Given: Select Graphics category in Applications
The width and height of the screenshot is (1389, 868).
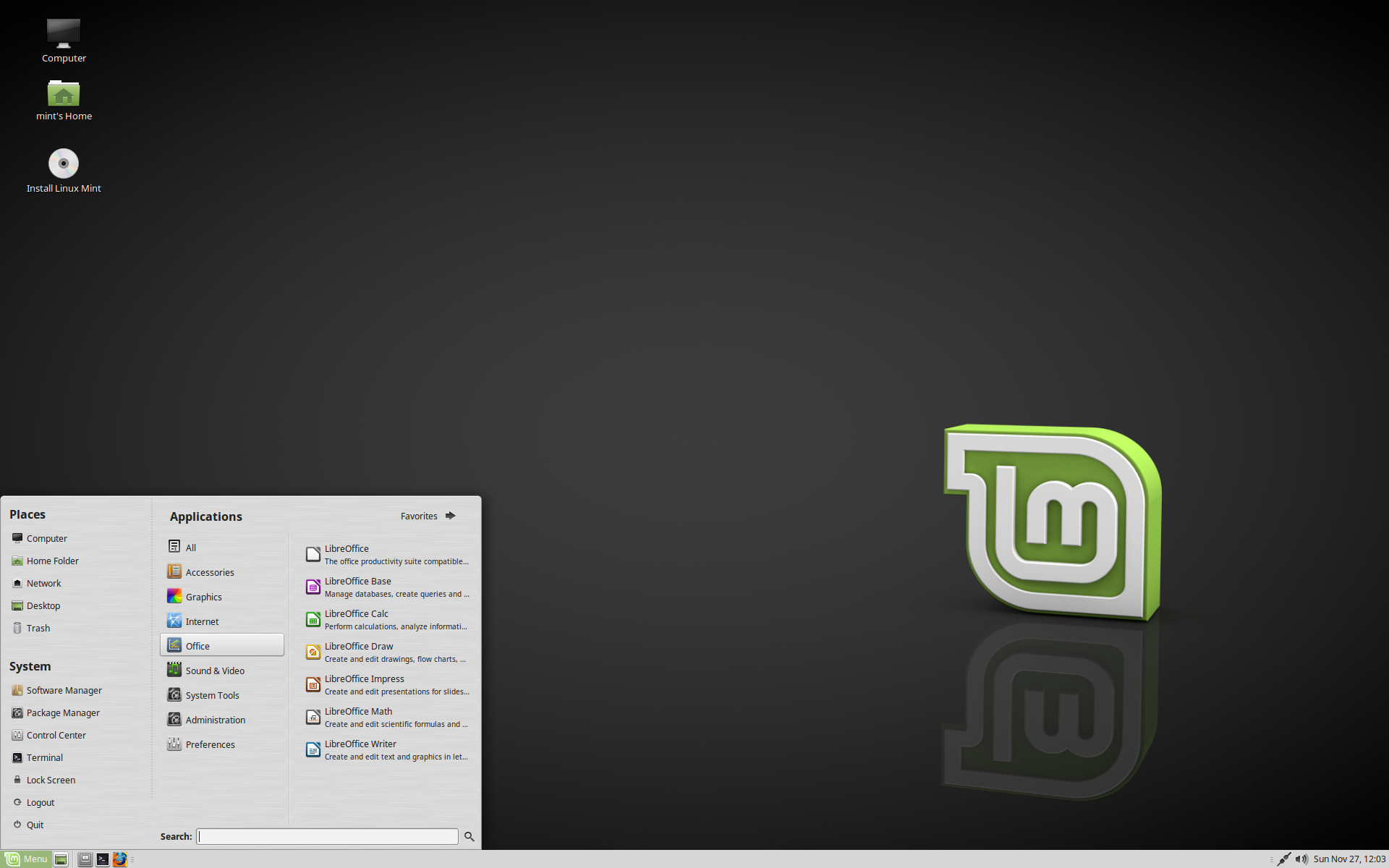Looking at the screenshot, I should pos(204,596).
